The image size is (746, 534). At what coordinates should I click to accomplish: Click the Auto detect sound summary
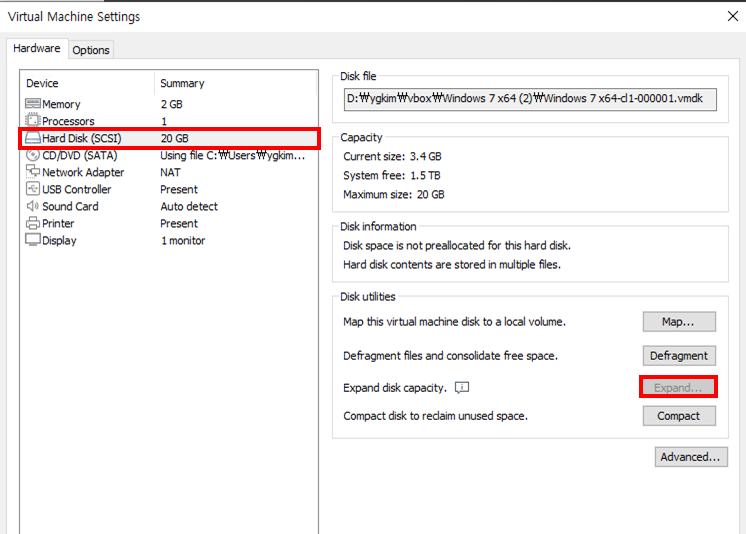click(x=189, y=207)
